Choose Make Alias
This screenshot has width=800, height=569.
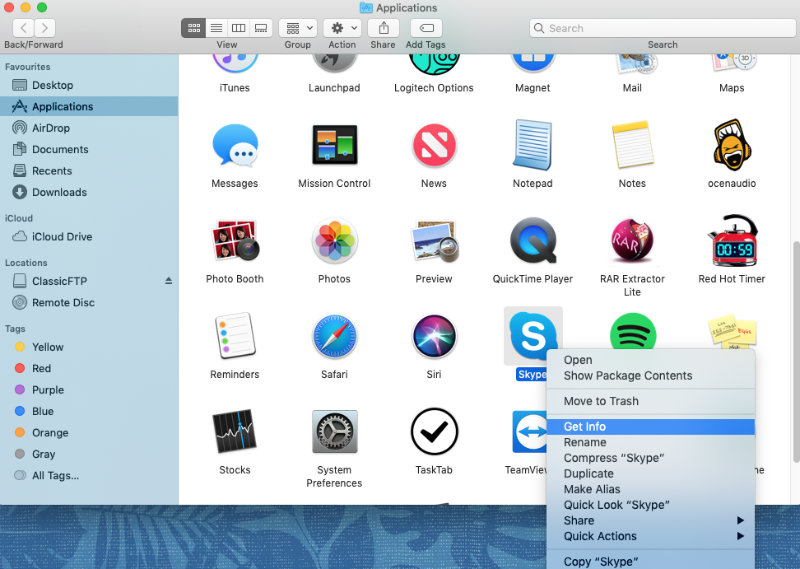(651, 489)
